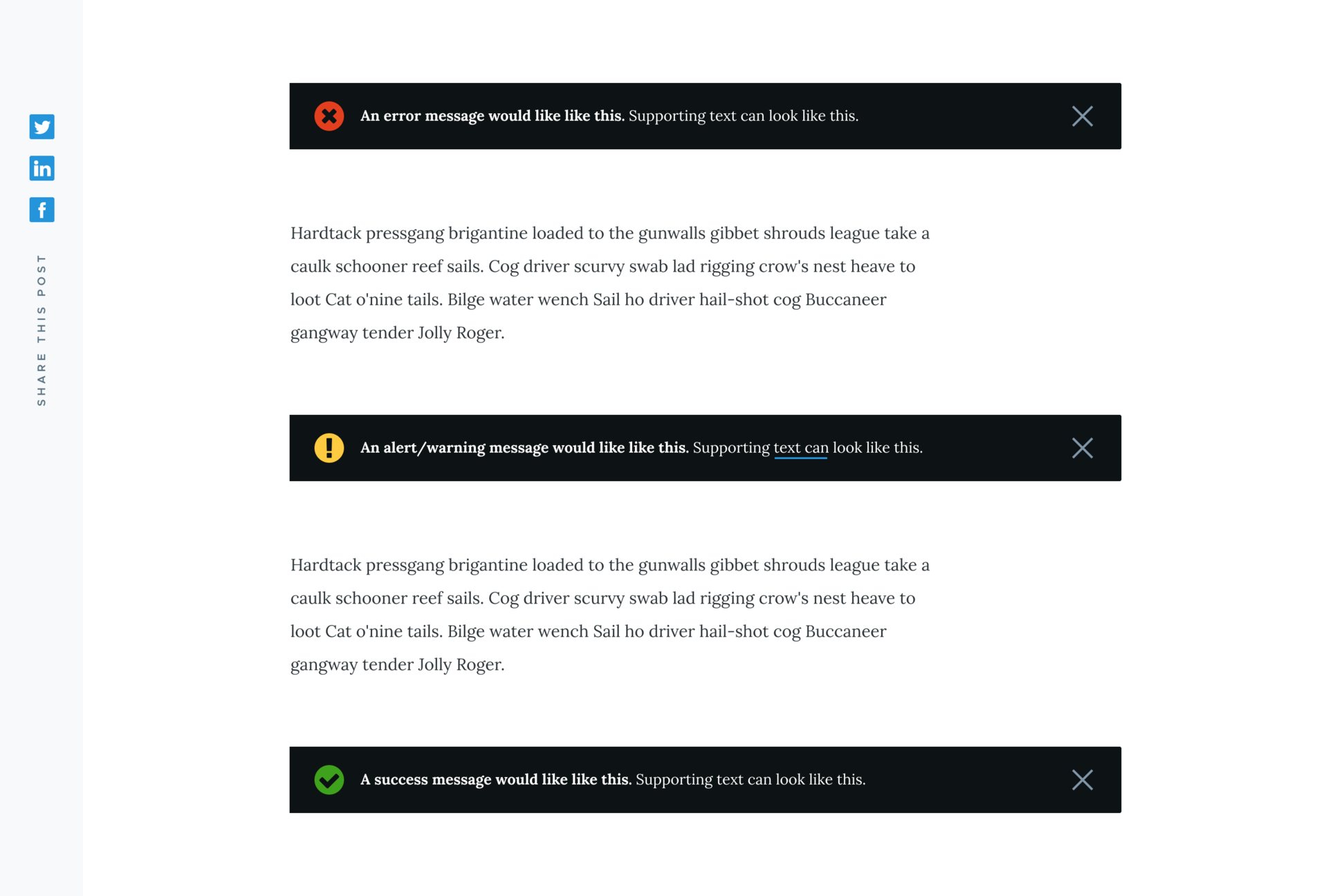The image size is (1328, 896).
Task: Dismiss the error message banner
Action: [x=1082, y=116]
